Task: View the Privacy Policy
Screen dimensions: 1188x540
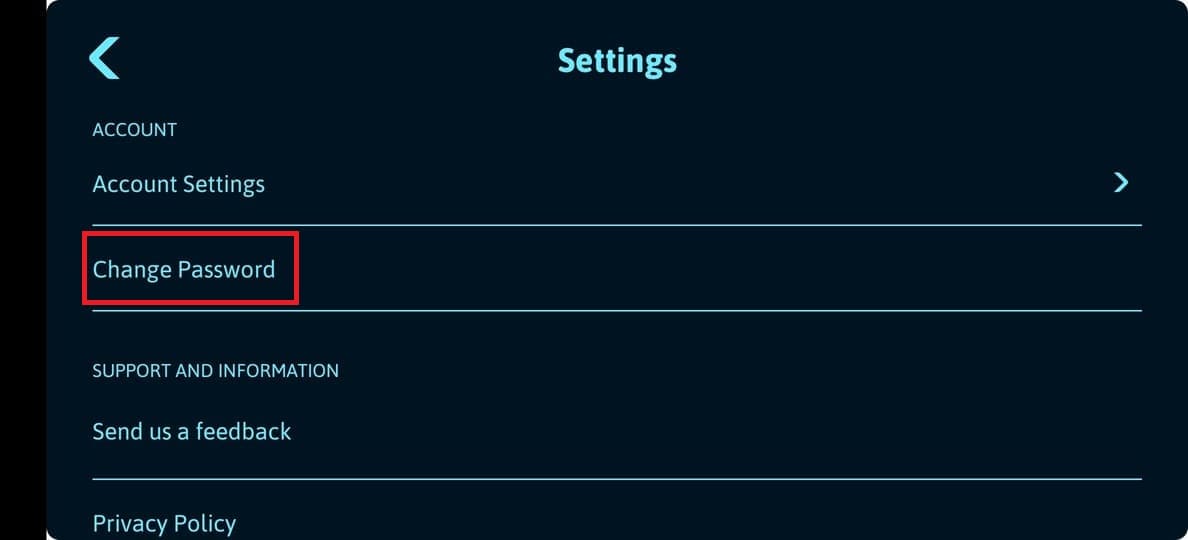Action: [x=164, y=523]
